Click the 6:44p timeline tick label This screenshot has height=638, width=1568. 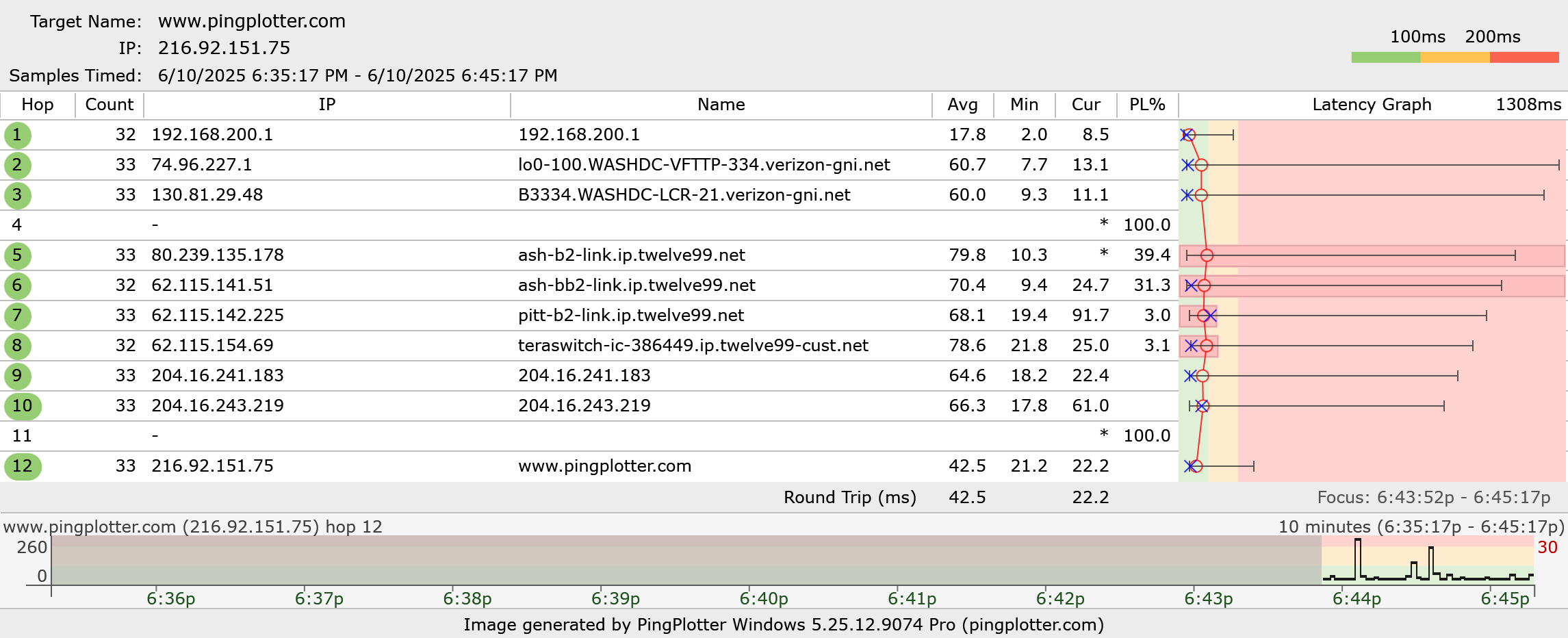[1357, 599]
